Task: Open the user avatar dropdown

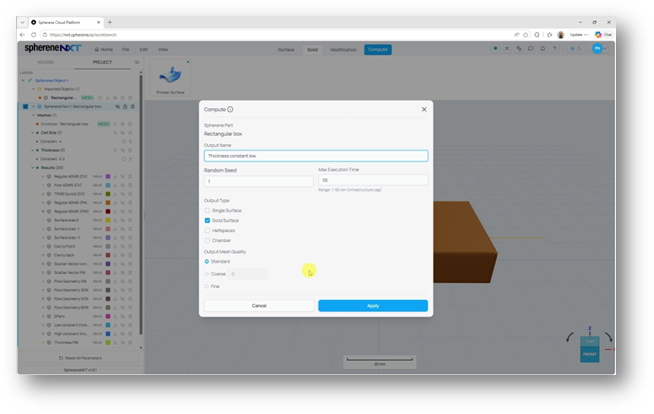Action: point(600,49)
